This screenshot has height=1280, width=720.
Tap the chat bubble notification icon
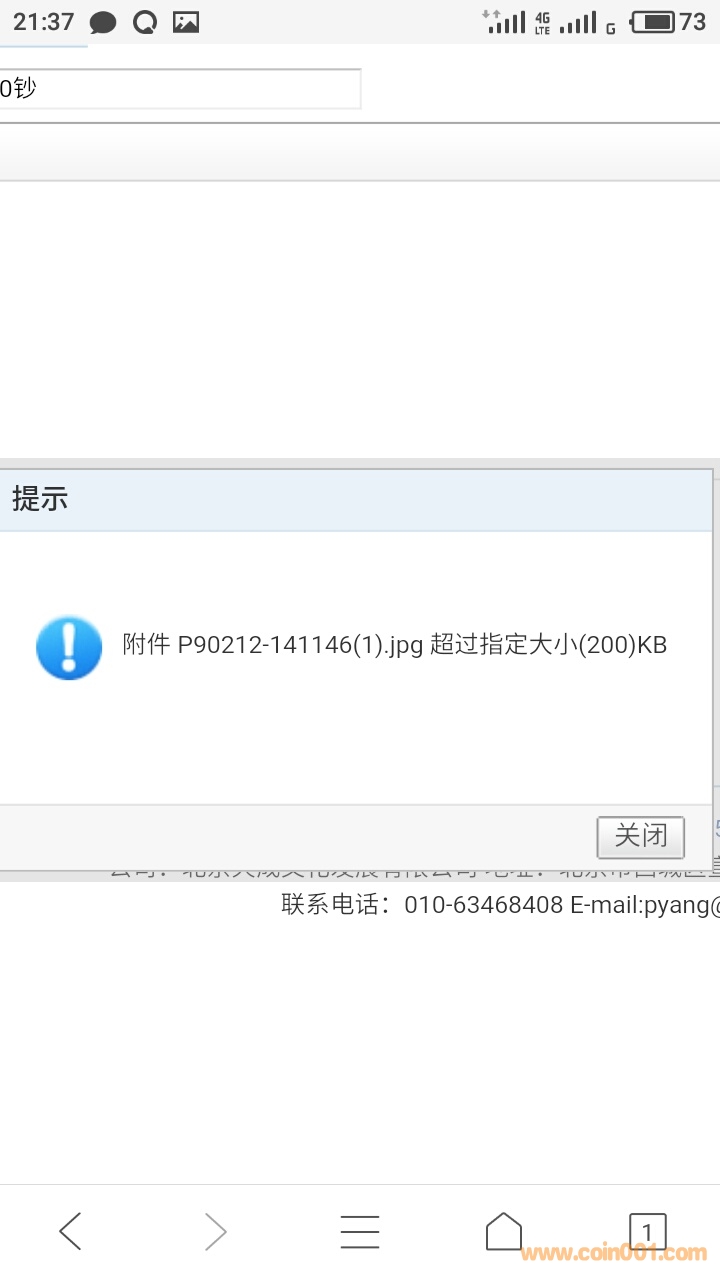click(x=102, y=22)
